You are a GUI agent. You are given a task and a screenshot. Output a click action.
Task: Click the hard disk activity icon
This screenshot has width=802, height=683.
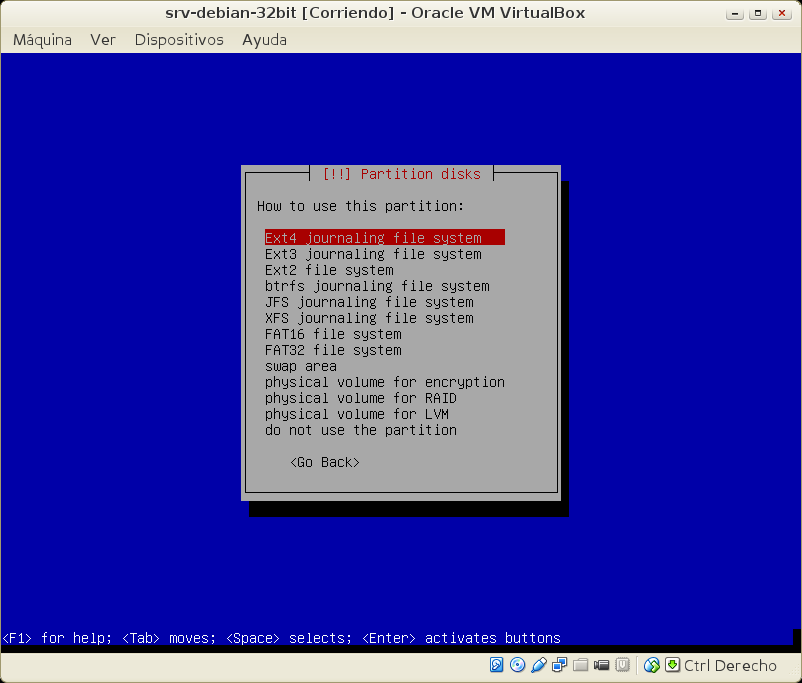[x=497, y=665]
